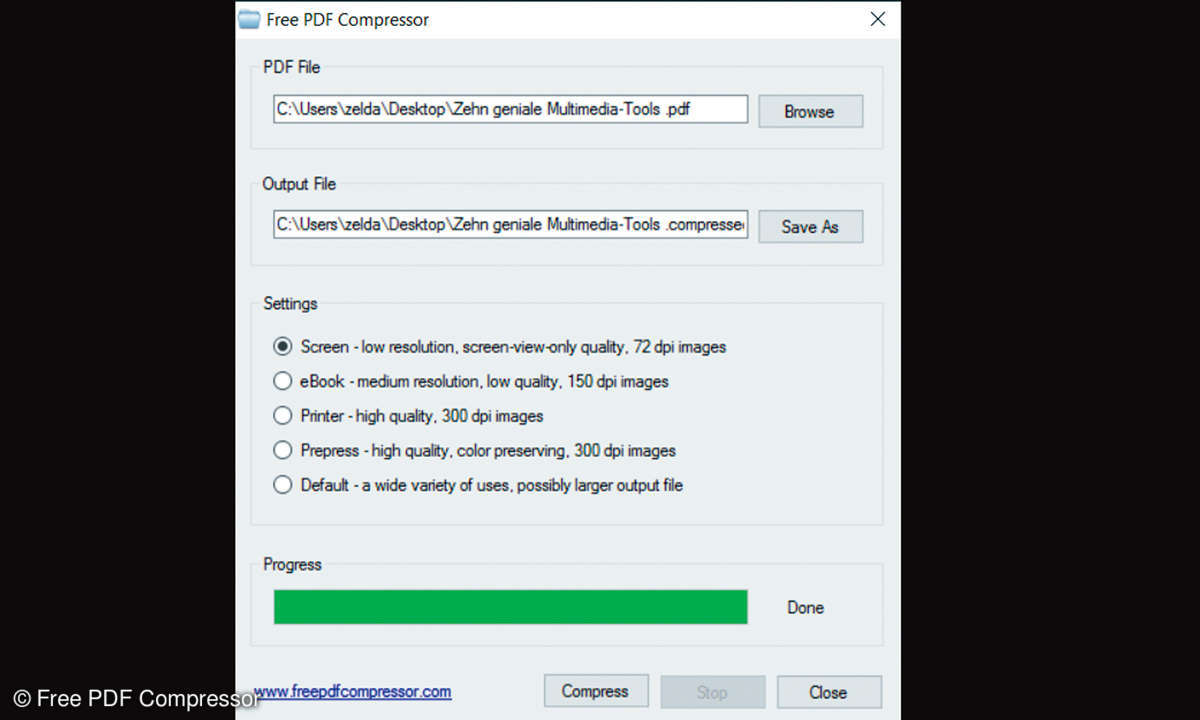Click into the PDF File path field
Screen dimensions: 1200x720
pyautogui.click(x=510, y=109)
